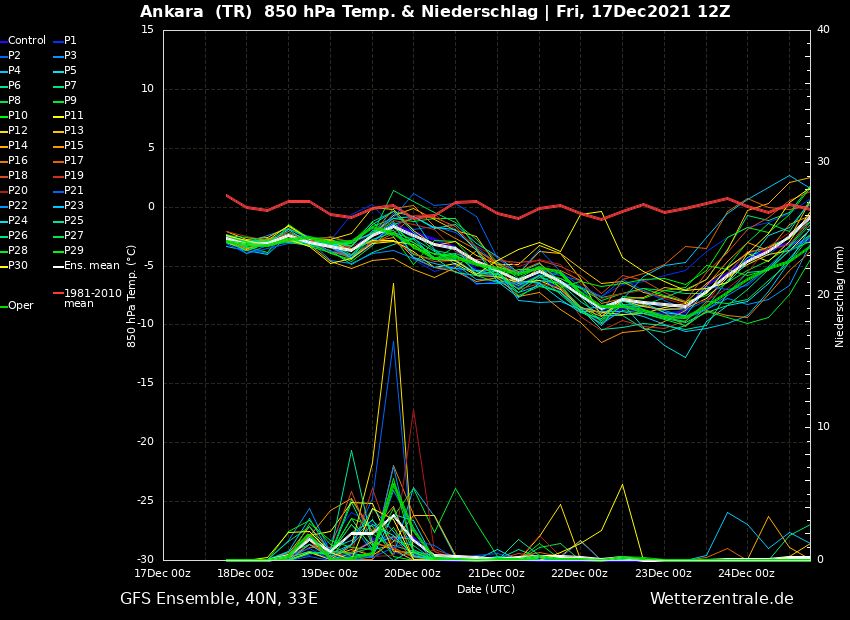
Task: Pick the "P24" legend entry
Action: [x=14, y=221]
